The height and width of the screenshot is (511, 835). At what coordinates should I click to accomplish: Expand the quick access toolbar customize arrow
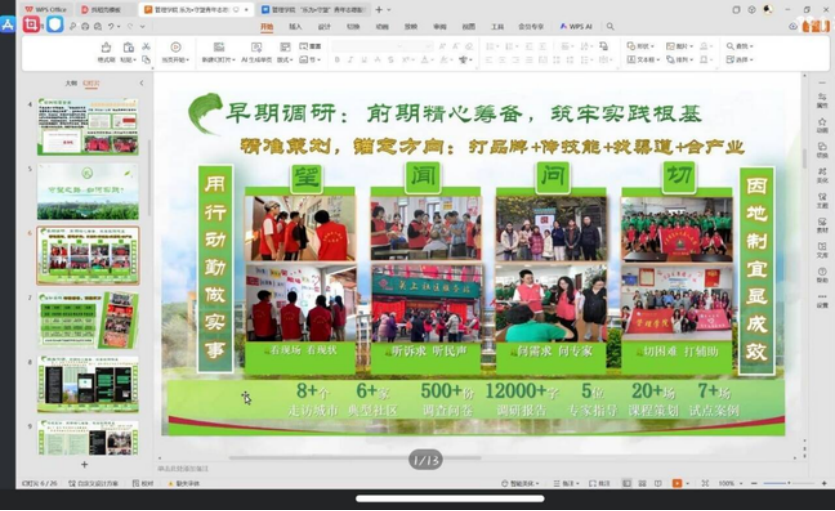(x=143, y=26)
